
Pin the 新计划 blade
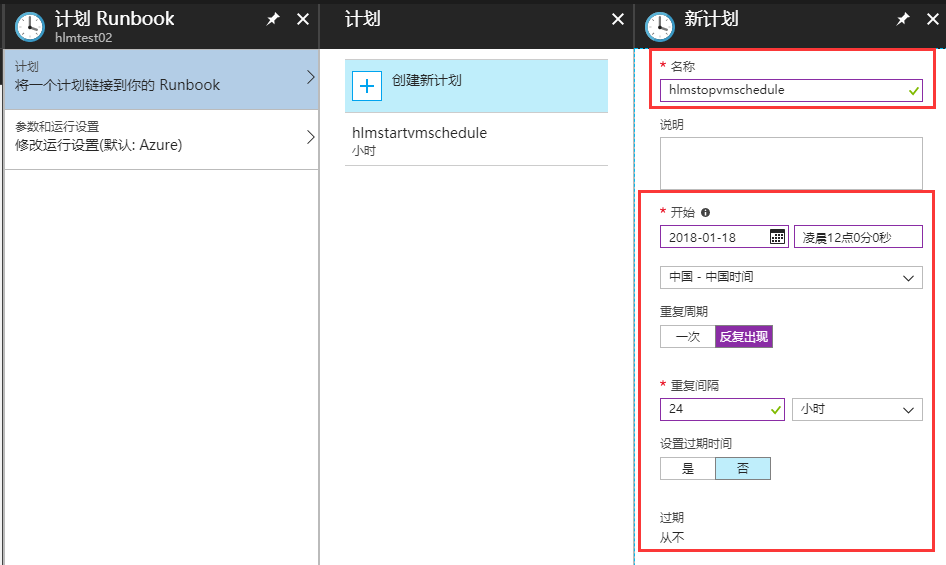(903, 19)
